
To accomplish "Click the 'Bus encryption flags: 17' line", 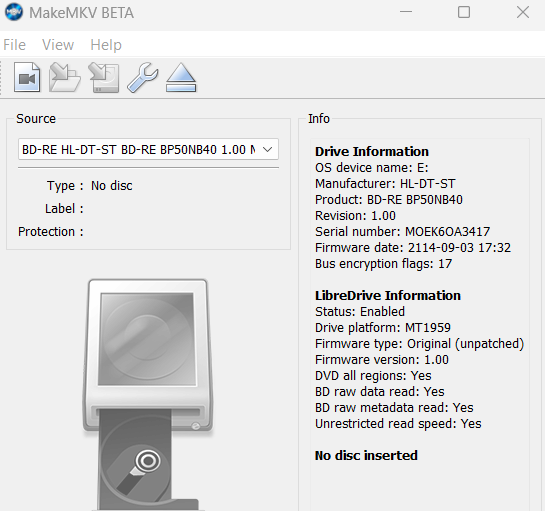I will click(x=383, y=263).
